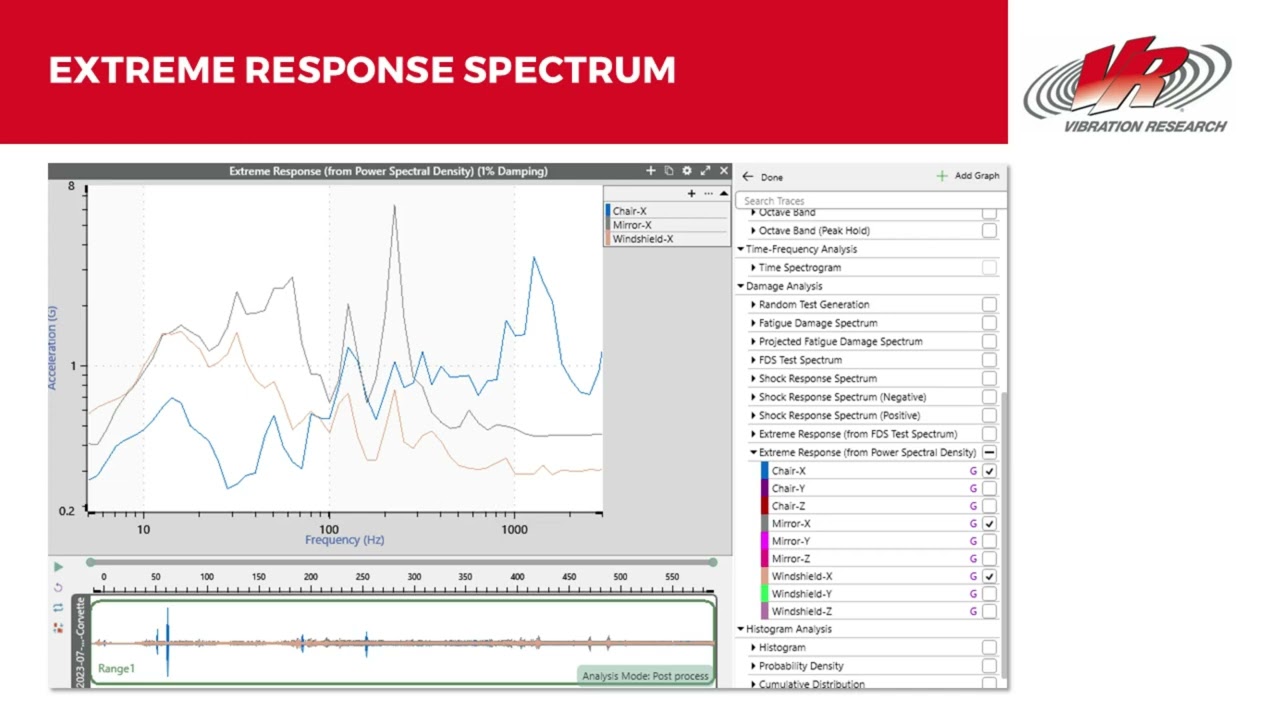Expand the graph with the fullscreen arrows icon
Image resolution: width=1280 pixels, height=720 pixels.
(705, 171)
